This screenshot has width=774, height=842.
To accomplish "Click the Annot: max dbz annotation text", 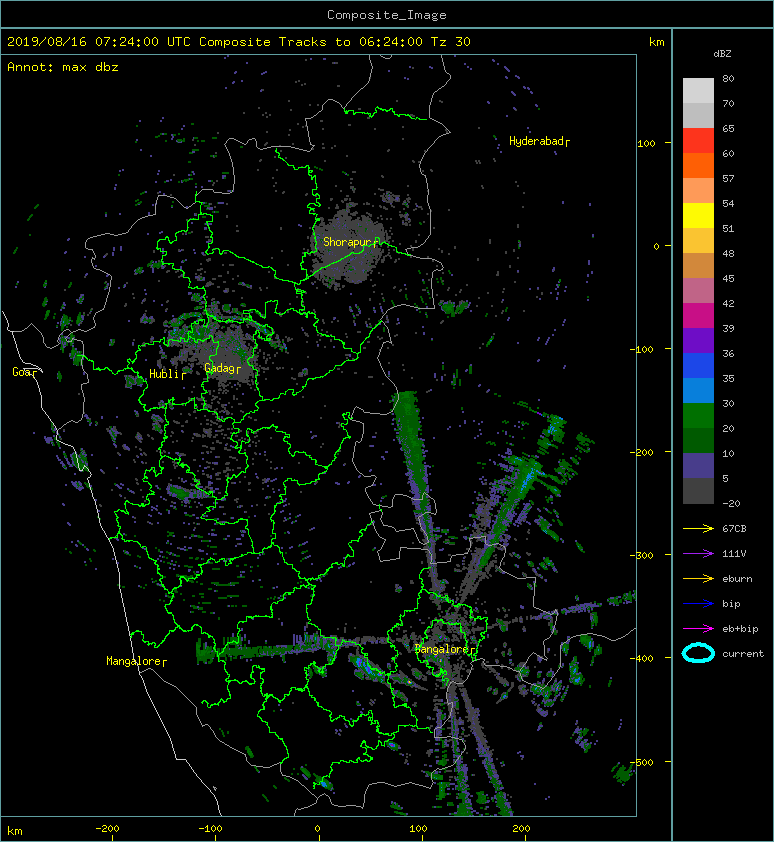I will [x=63, y=67].
